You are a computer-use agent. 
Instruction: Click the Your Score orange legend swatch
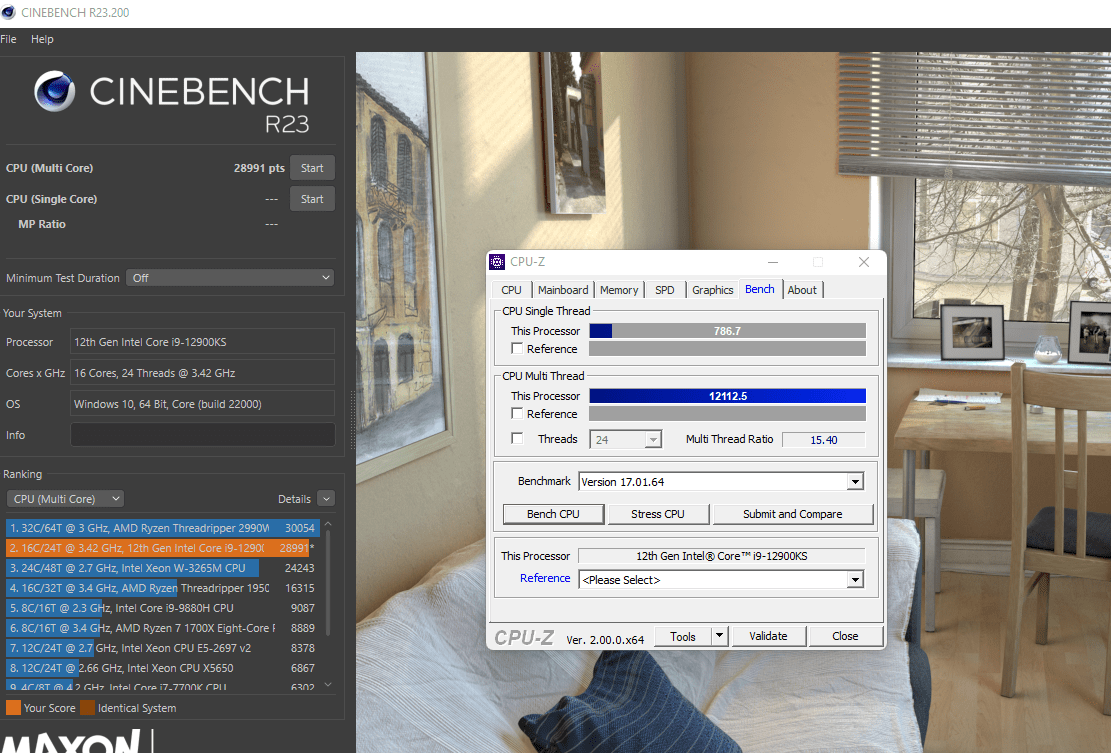pos(13,708)
